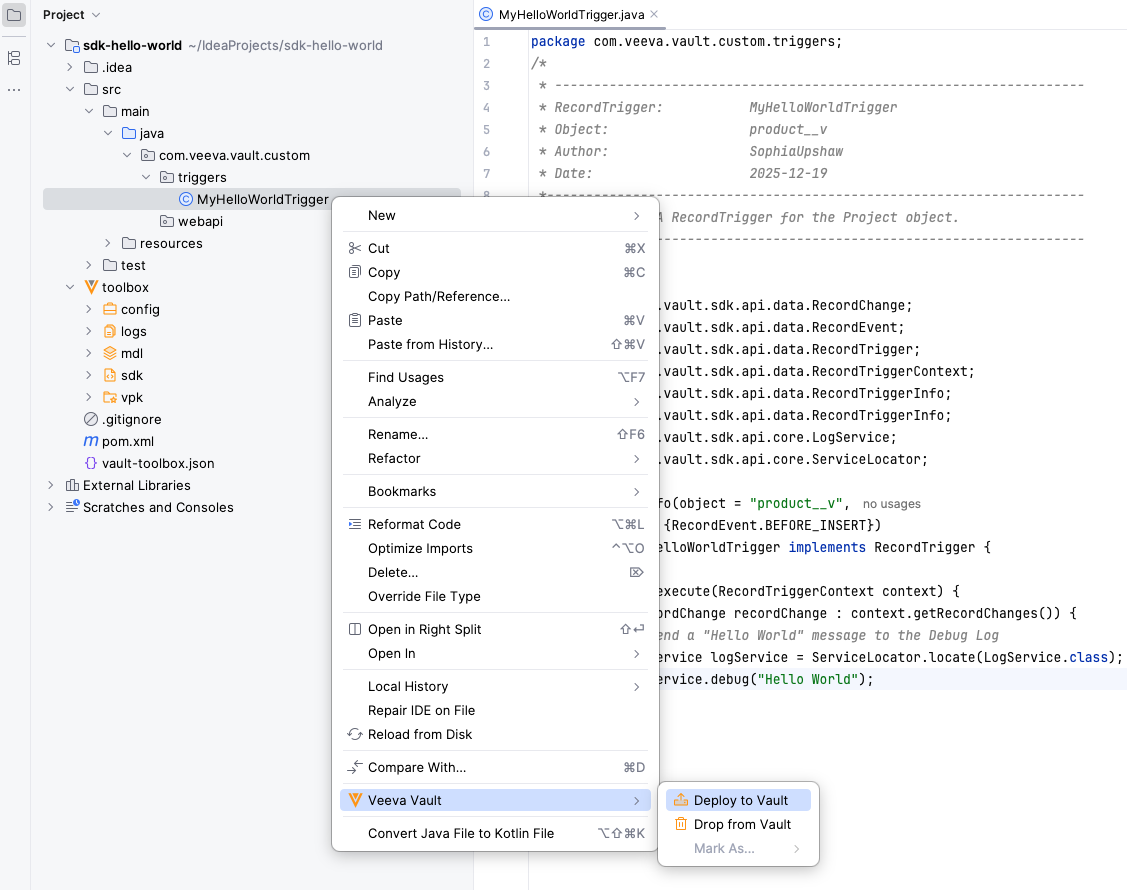Select pom.xml in project tree
This screenshot has width=1127, height=890.
[127, 441]
